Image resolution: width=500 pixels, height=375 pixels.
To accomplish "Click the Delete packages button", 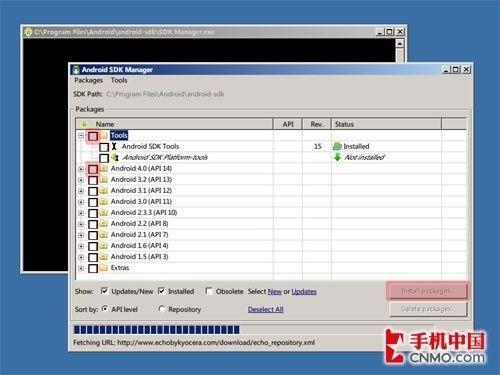I will click(428, 309).
